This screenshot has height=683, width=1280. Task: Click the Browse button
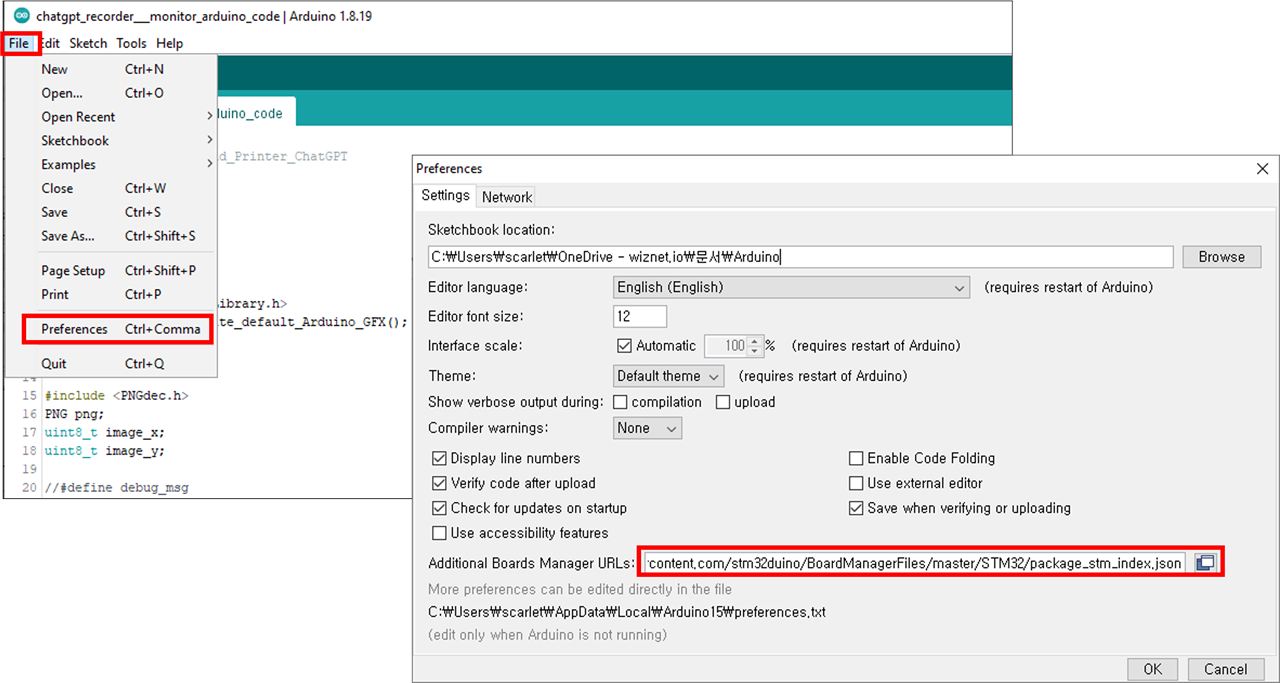(1221, 257)
